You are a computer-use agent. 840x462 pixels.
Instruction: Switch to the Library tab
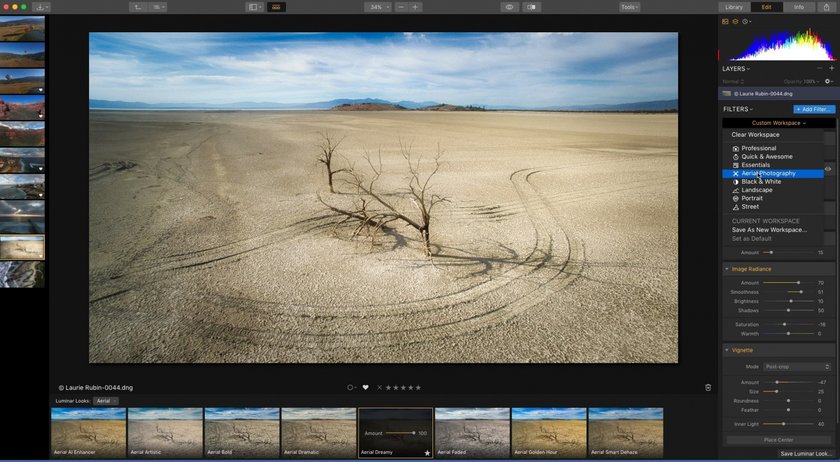point(734,7)
